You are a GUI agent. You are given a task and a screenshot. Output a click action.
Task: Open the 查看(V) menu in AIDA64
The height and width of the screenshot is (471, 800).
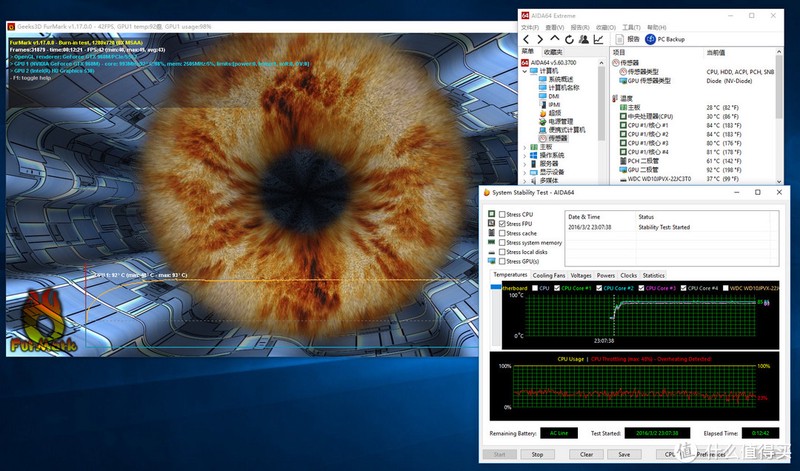pos(555,27)
